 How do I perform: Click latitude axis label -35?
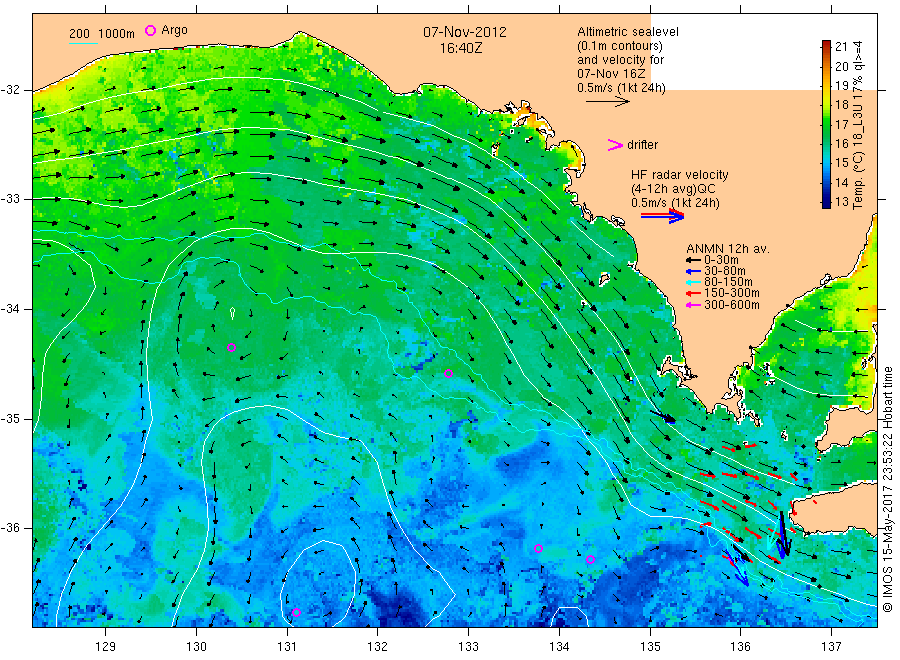11,418
